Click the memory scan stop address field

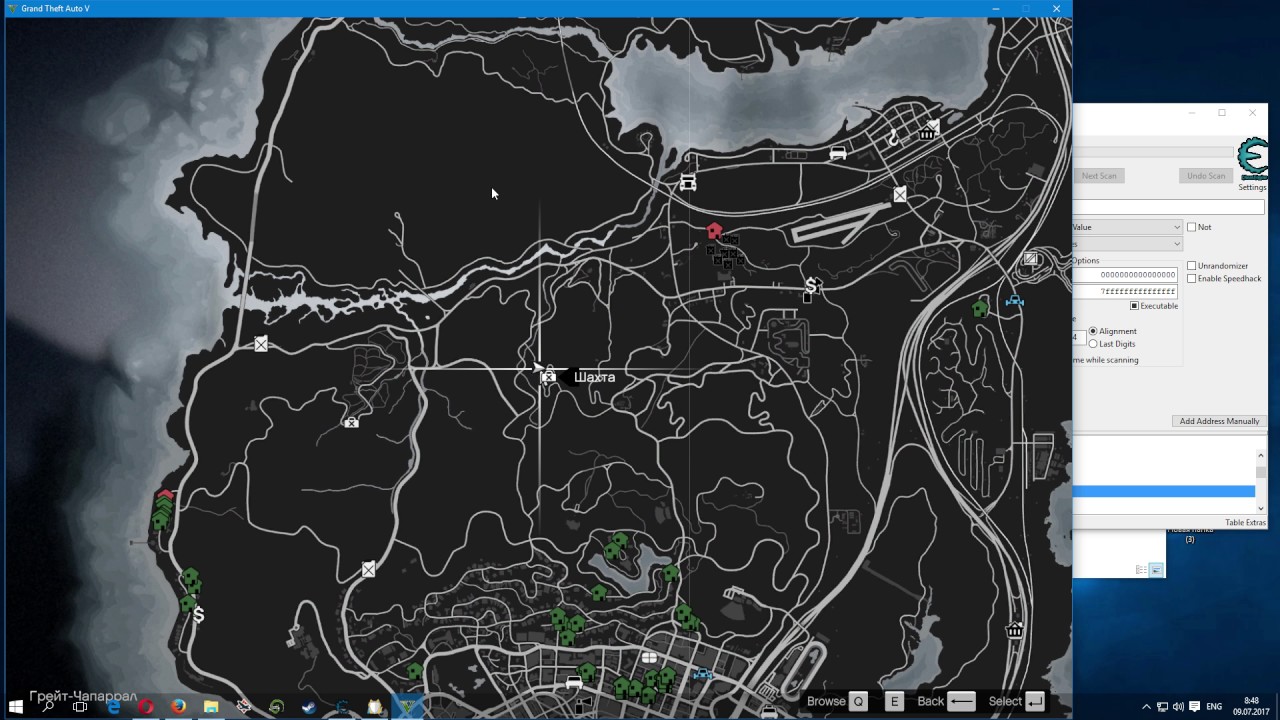coord(1127,291)
